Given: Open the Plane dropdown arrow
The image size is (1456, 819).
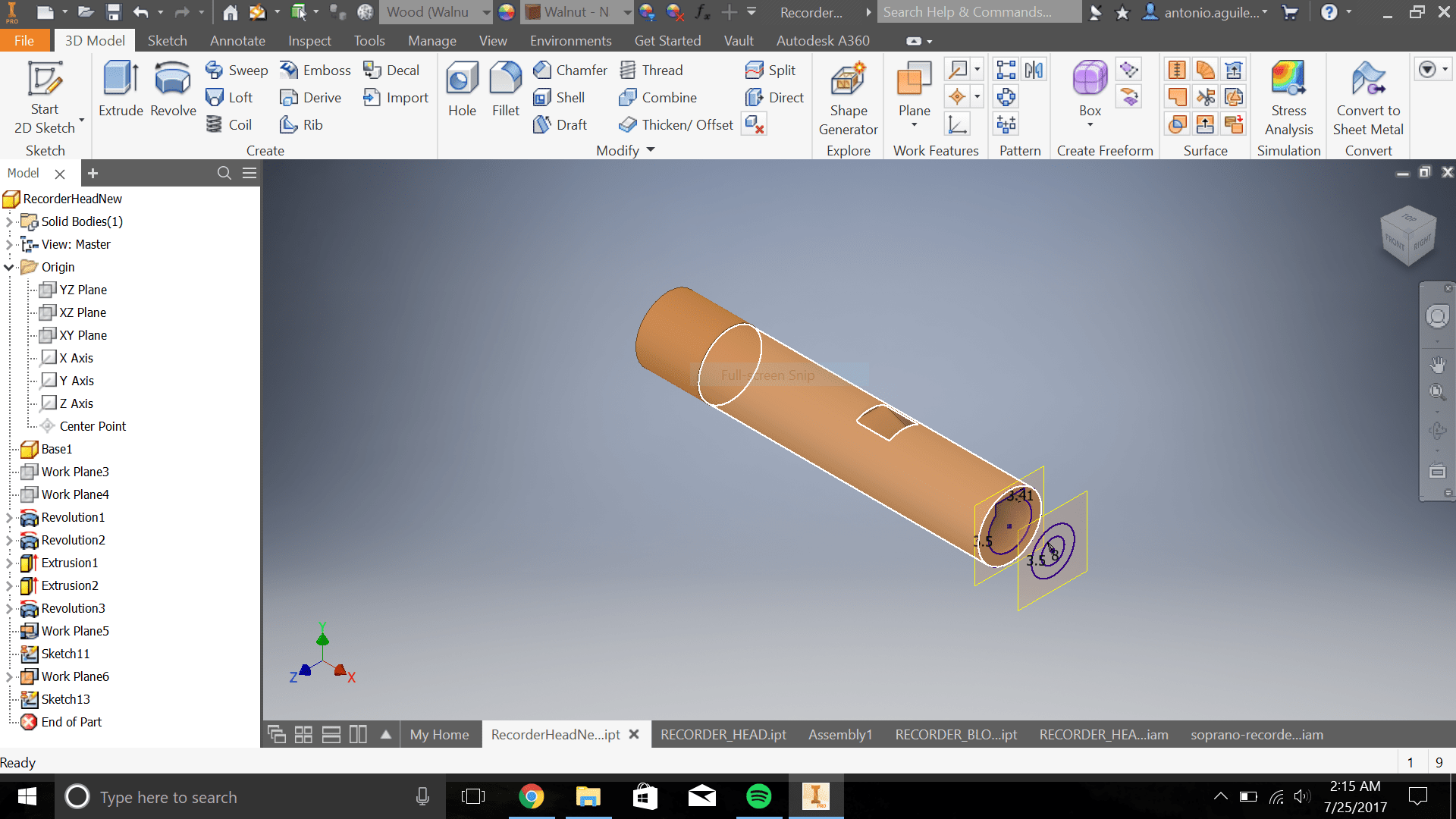Looking at the screenshot, I should [x=914, y=125].
